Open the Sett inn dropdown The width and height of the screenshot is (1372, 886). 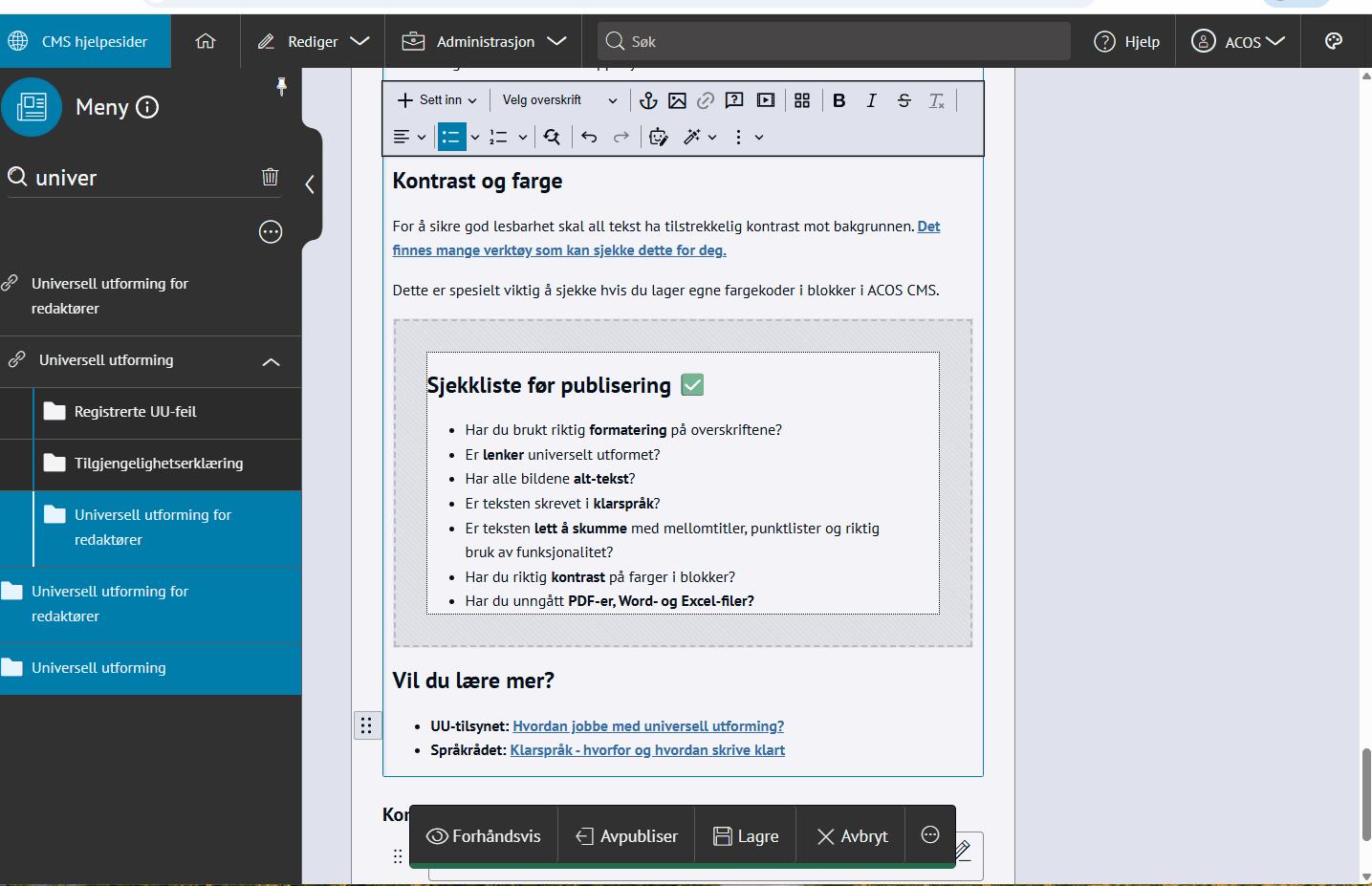[x=437, y=100]
